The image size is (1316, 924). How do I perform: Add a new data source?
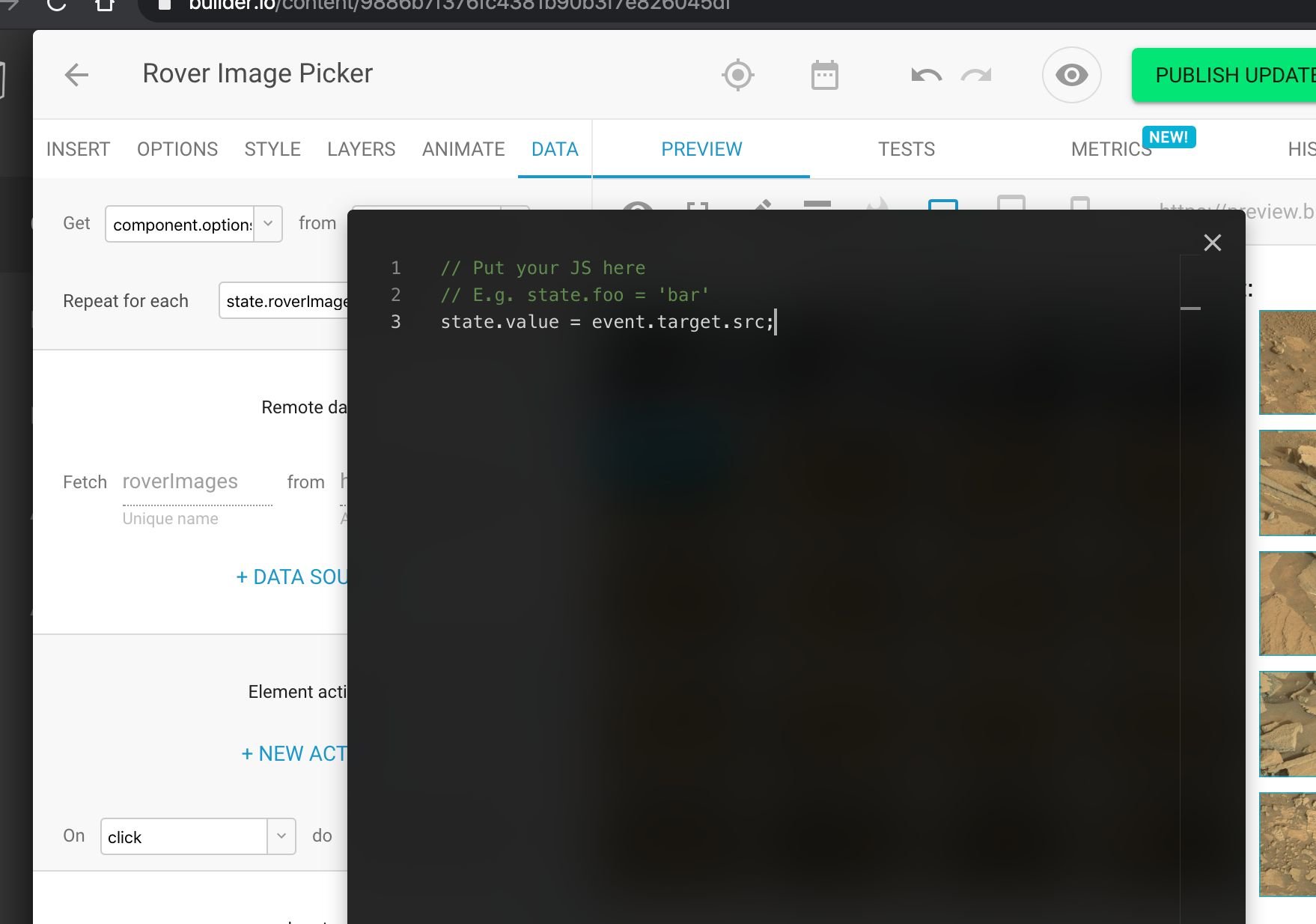(292, 577)
